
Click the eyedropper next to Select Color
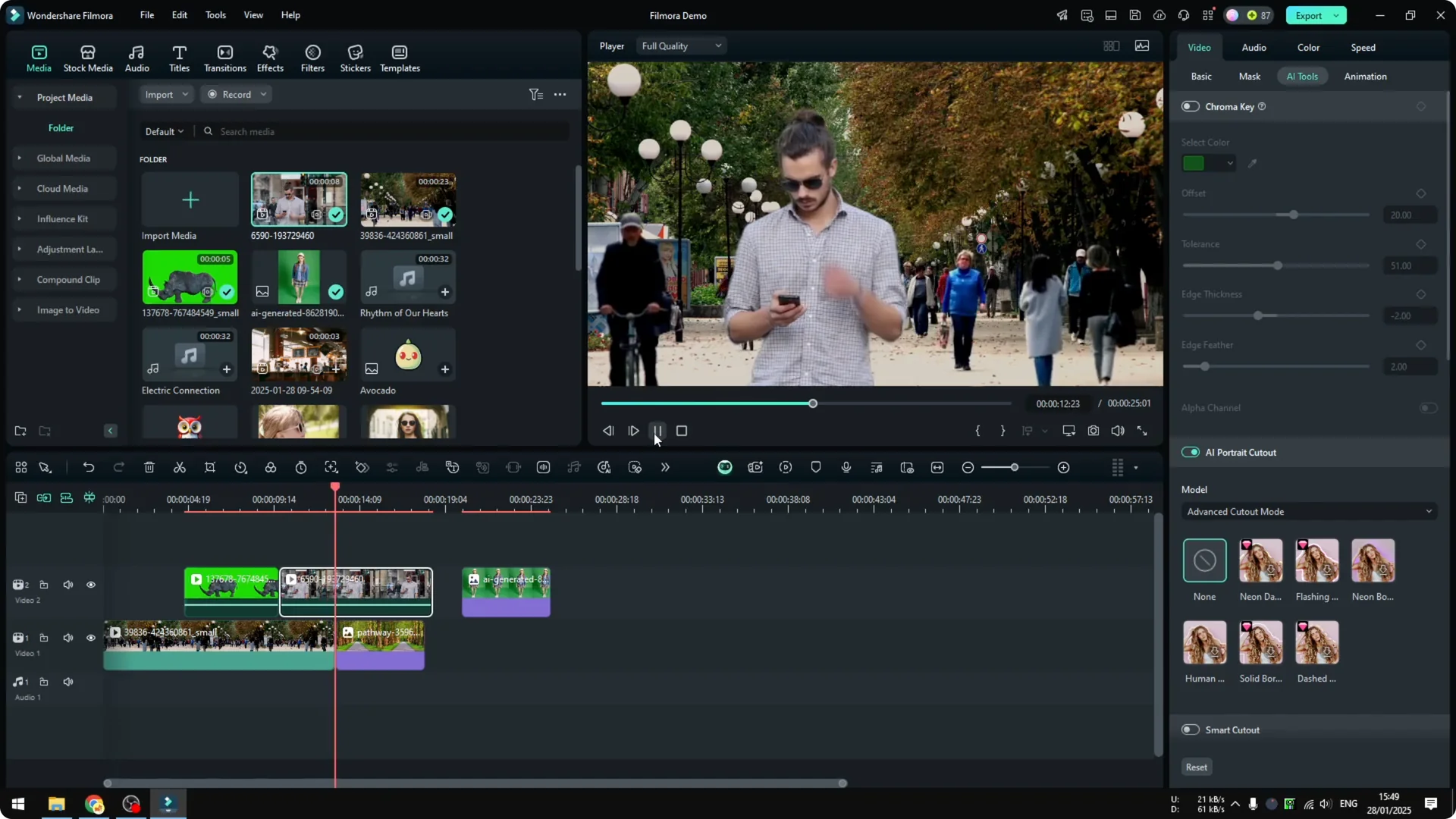pyautogui.click(x=1252, y=163)
